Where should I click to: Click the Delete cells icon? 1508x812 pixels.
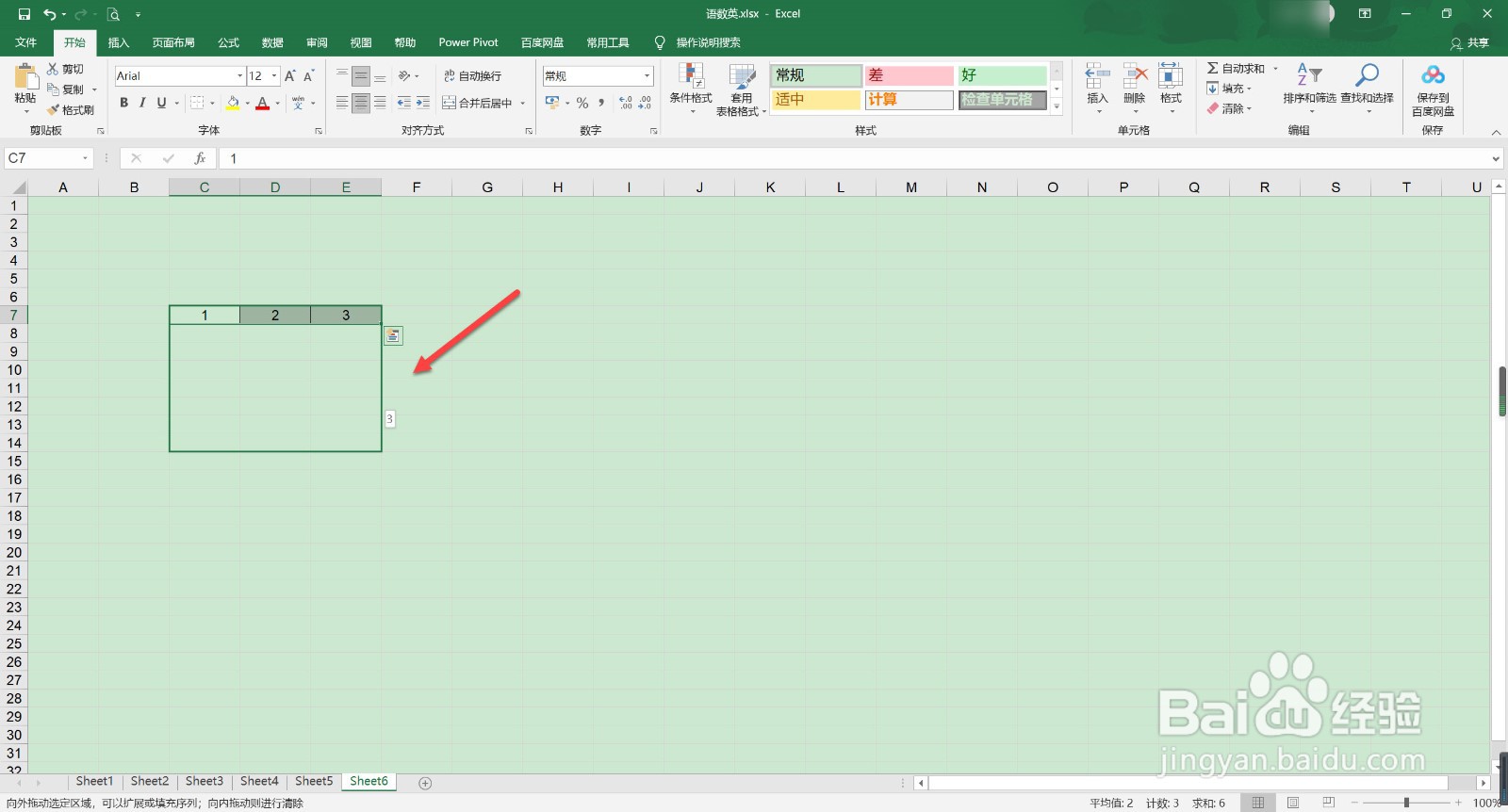point(1135,76)
